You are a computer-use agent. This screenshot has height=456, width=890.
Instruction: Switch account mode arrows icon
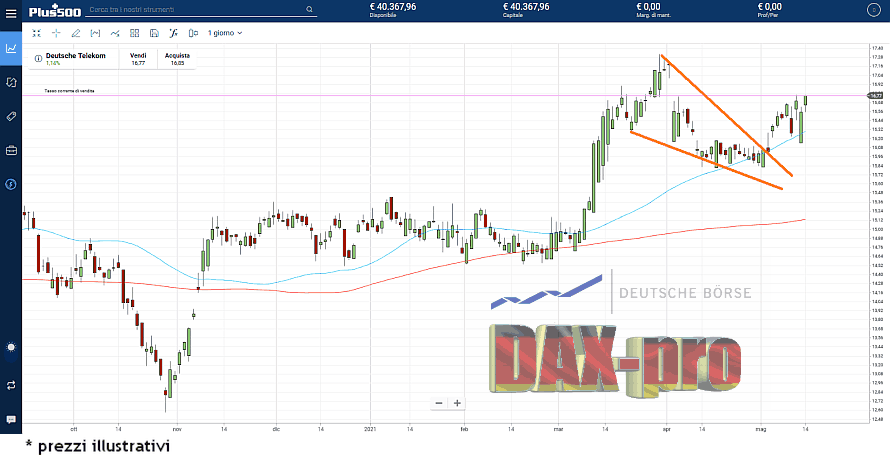pyautogui.click(x=11, y=385)
